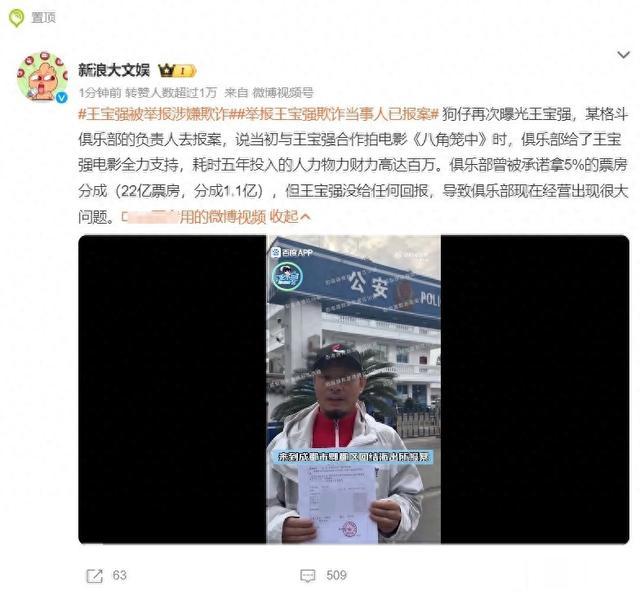640x595 pixels.
Task: Open hashtag #举报王宝强欺诈当事人已报案#
Action: [x=334, y=114]
